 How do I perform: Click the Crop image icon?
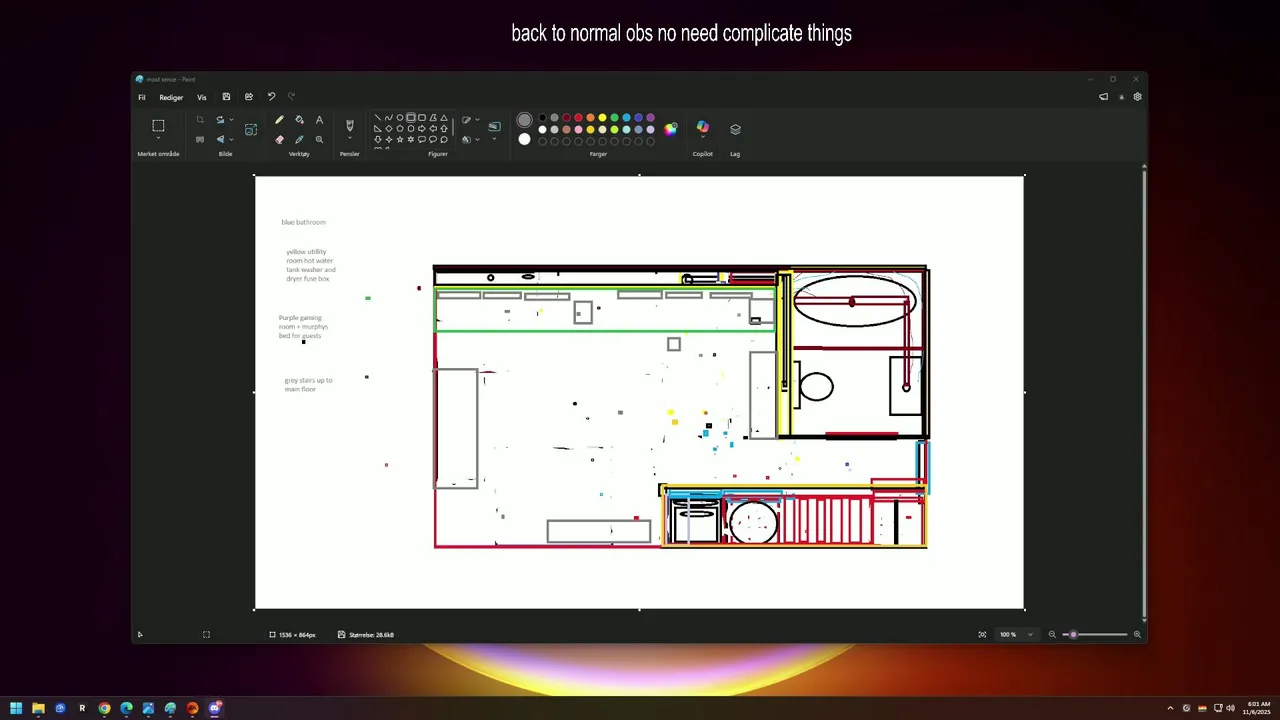[x=200, y=120]
